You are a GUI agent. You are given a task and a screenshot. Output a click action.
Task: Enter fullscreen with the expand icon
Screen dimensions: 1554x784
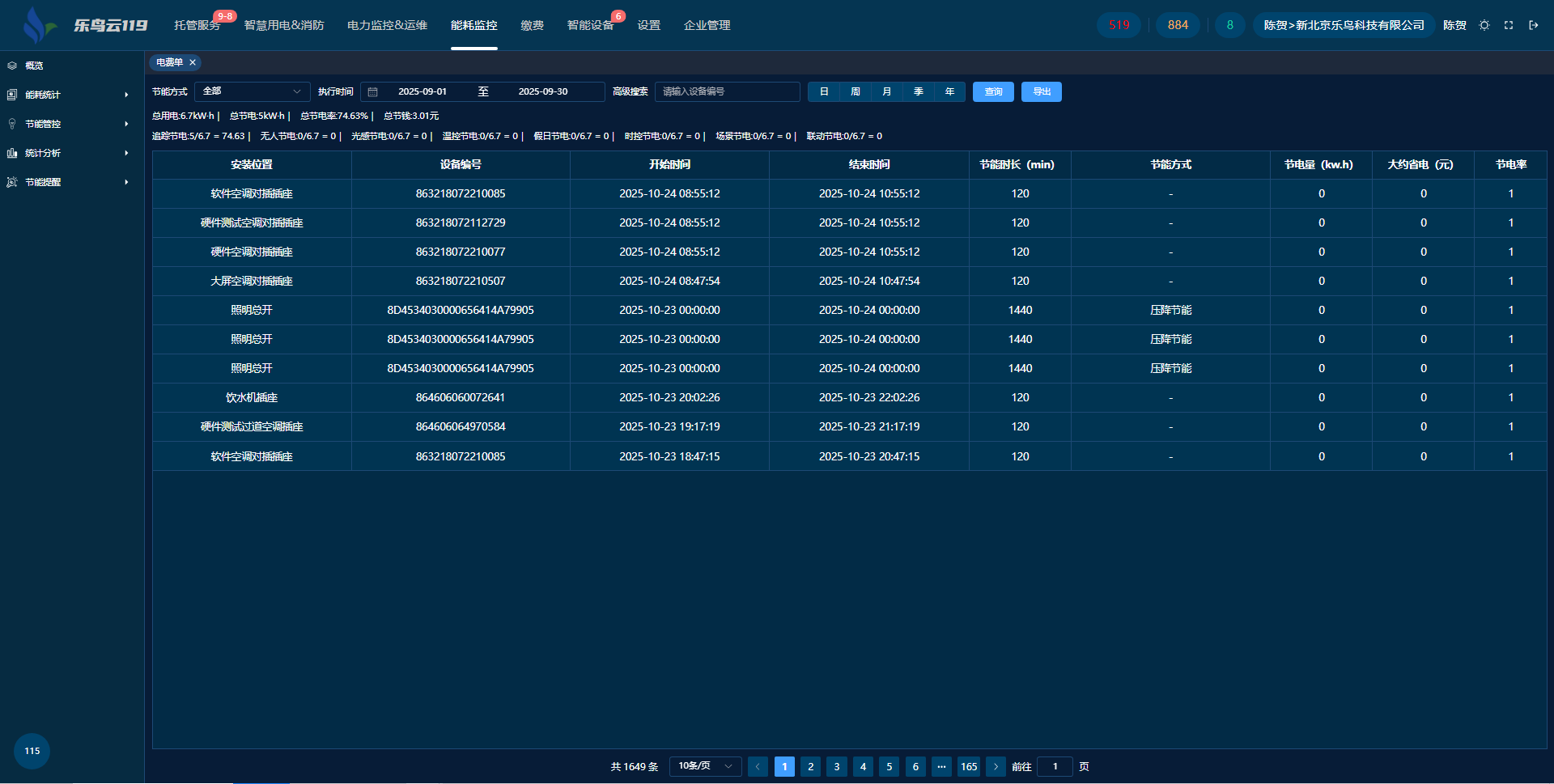1509,25
